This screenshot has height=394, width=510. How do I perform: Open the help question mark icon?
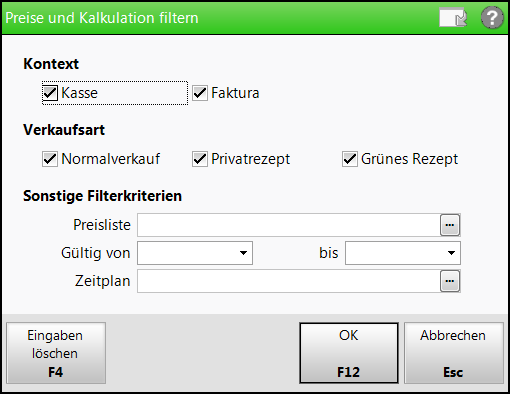coord(492,18)
